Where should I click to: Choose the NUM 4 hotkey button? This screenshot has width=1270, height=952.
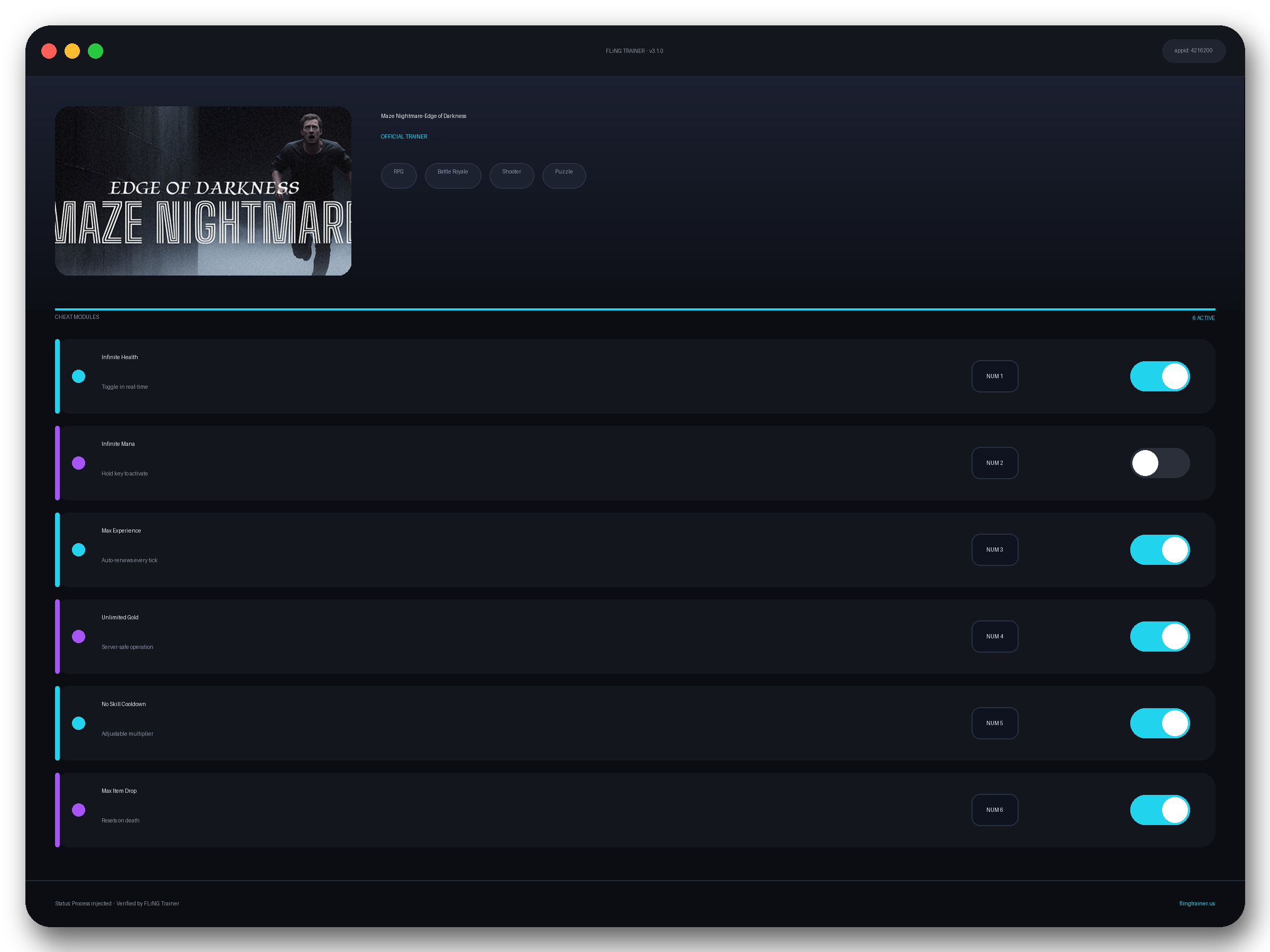[x=994, y=636]
